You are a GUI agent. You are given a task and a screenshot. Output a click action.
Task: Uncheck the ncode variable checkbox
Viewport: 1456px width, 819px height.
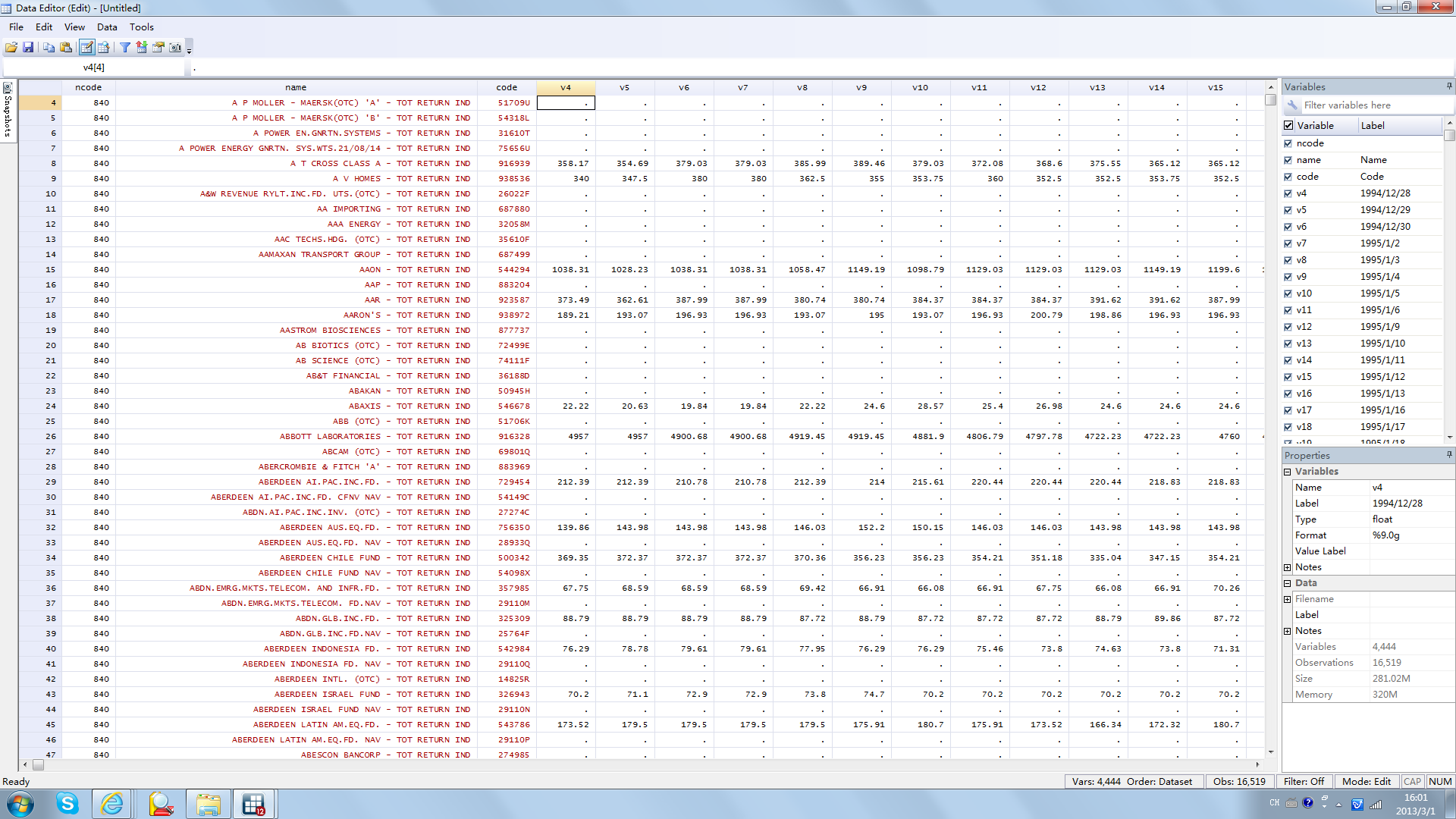pyautogui.click(x=1288, y=143)
